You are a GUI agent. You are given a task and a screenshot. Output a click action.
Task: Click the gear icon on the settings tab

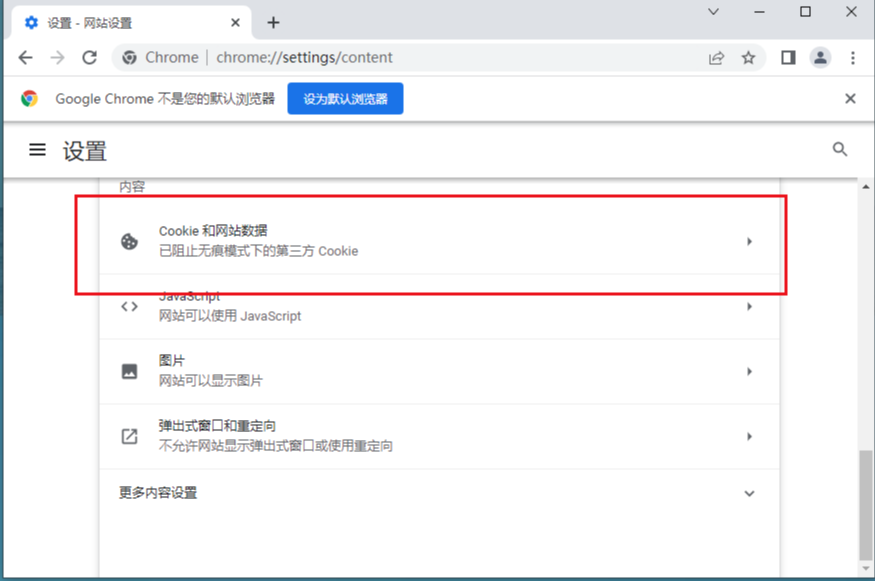pos(32,22)
